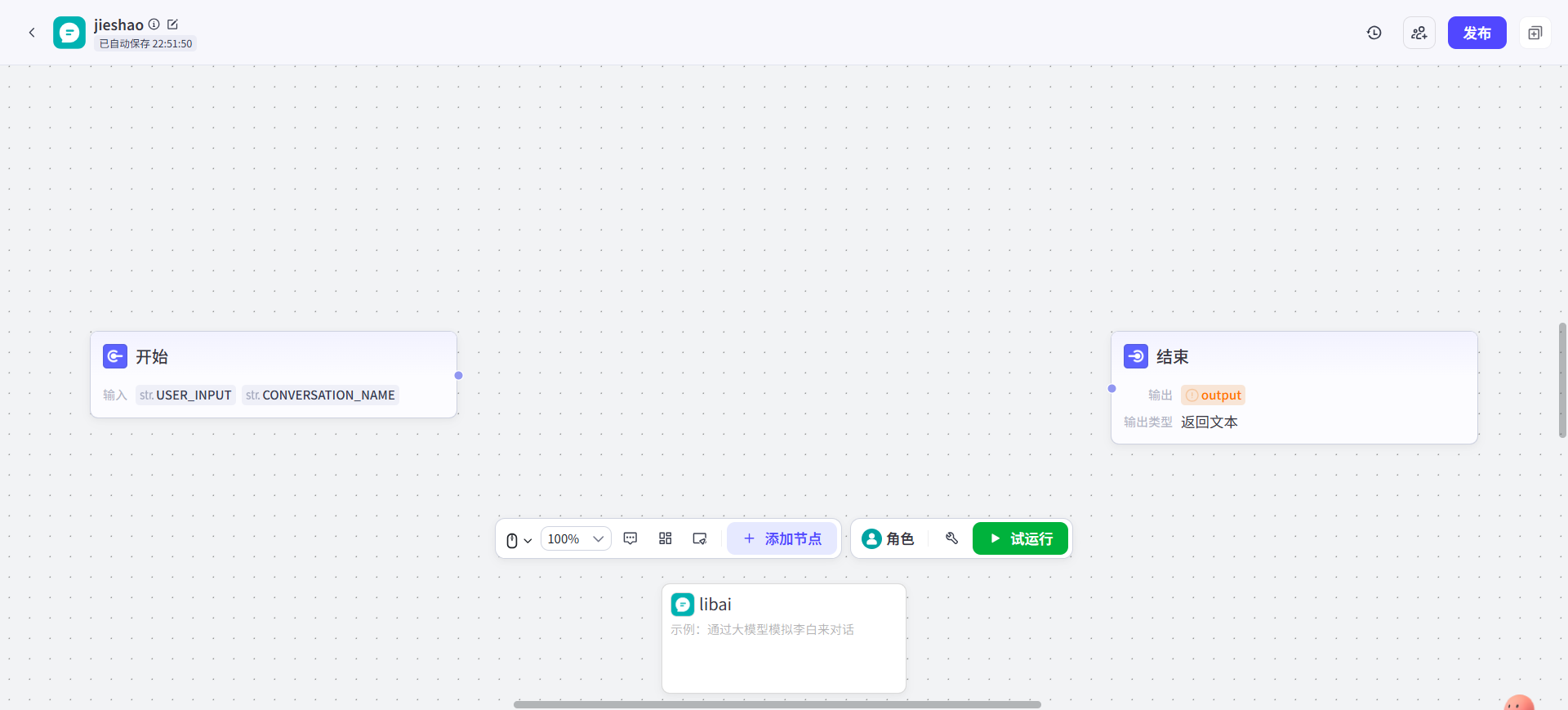Screen dimensions: 1568x710
Task: Select the CONVERSATION_NAME variable tag
Action: pos(320,395)
